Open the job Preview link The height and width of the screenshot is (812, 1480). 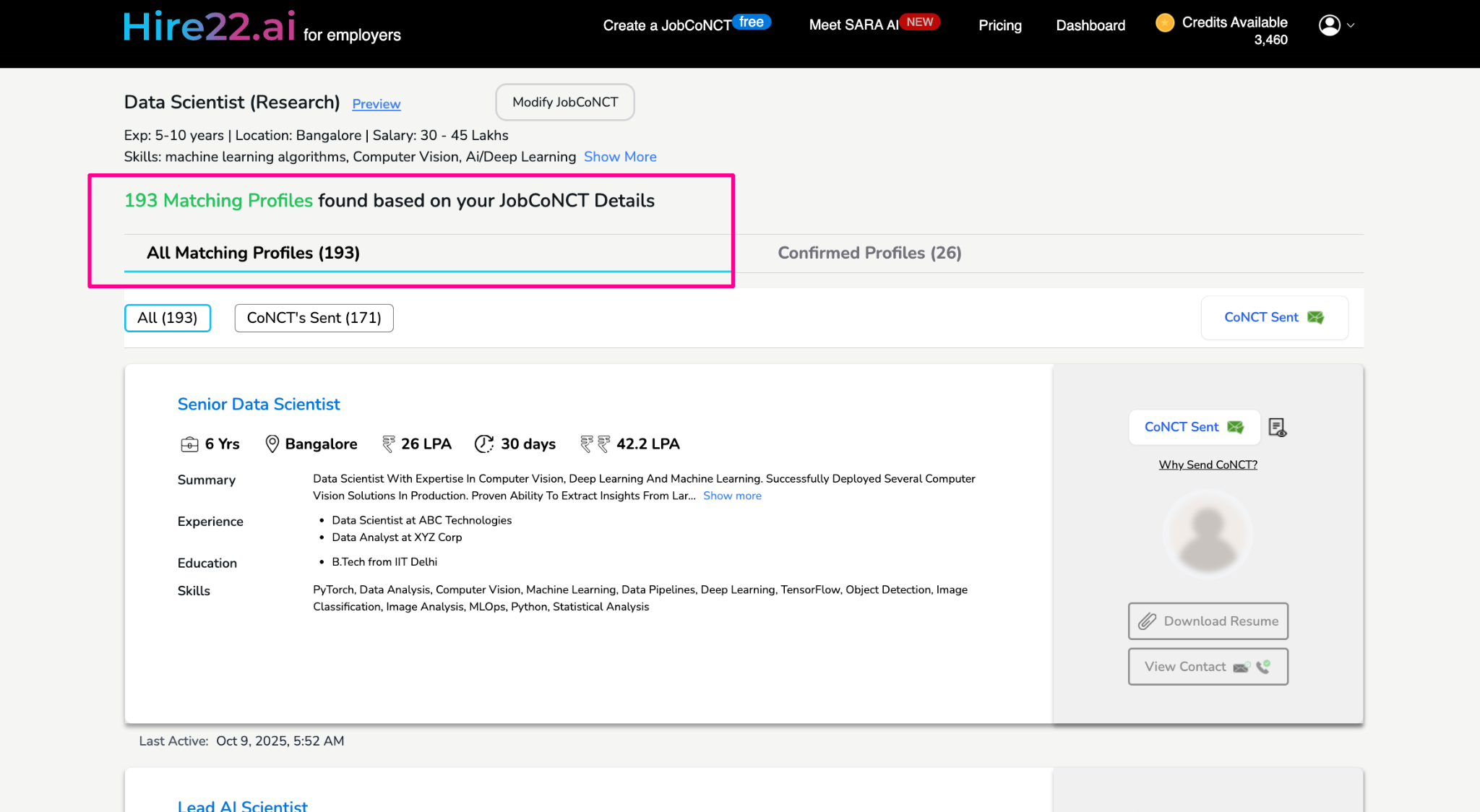pos(376,104)
